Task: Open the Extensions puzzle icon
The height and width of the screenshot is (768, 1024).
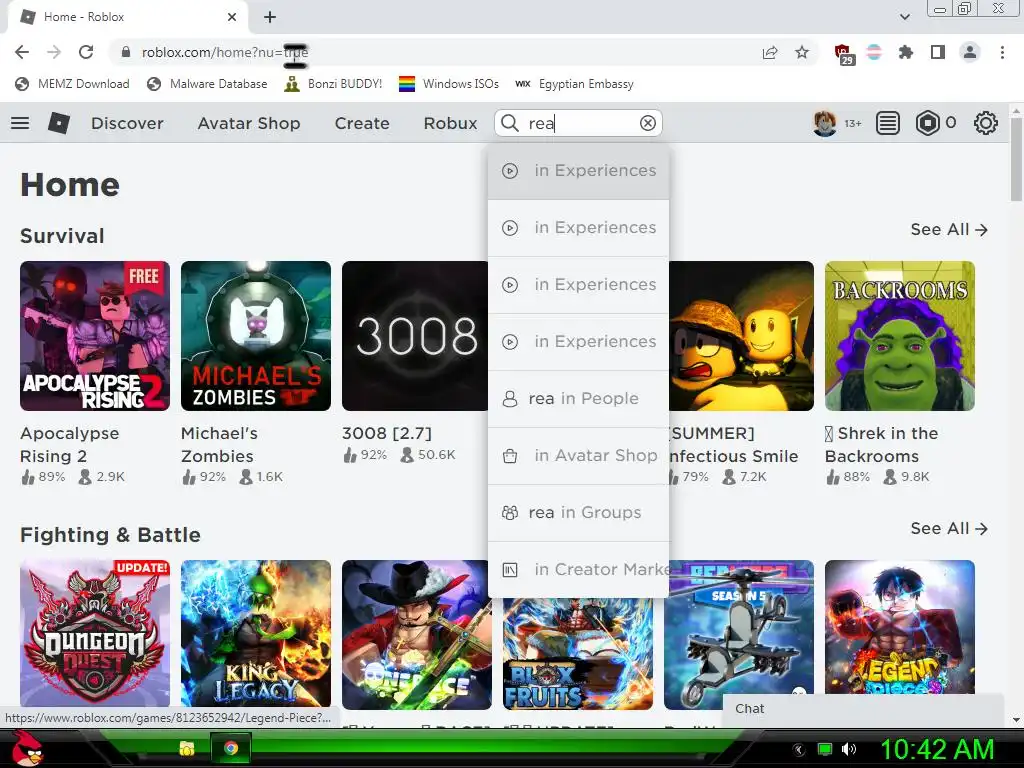Action: point(906,52)
